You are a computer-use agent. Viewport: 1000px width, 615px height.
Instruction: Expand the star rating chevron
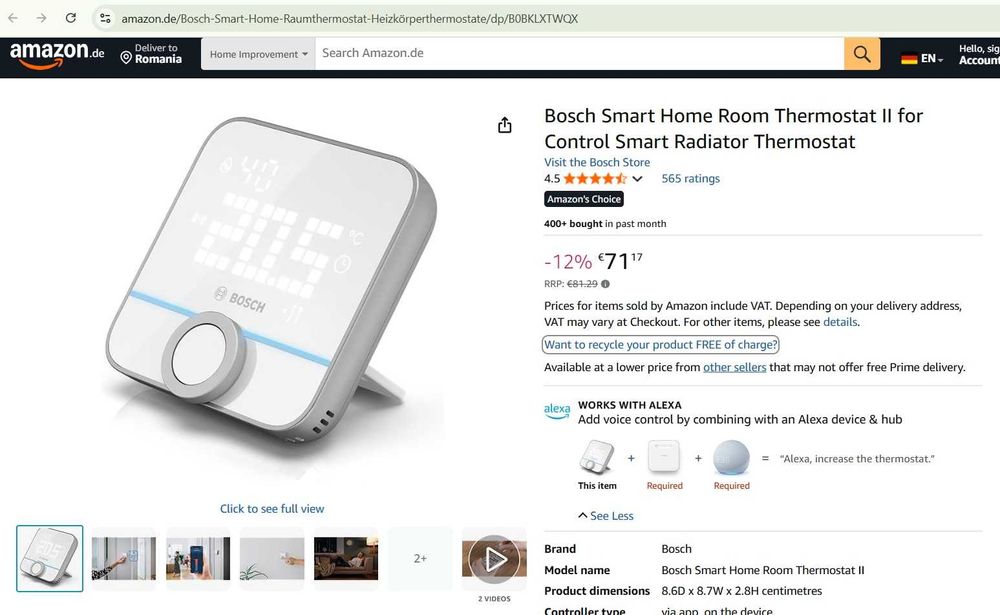637,179
